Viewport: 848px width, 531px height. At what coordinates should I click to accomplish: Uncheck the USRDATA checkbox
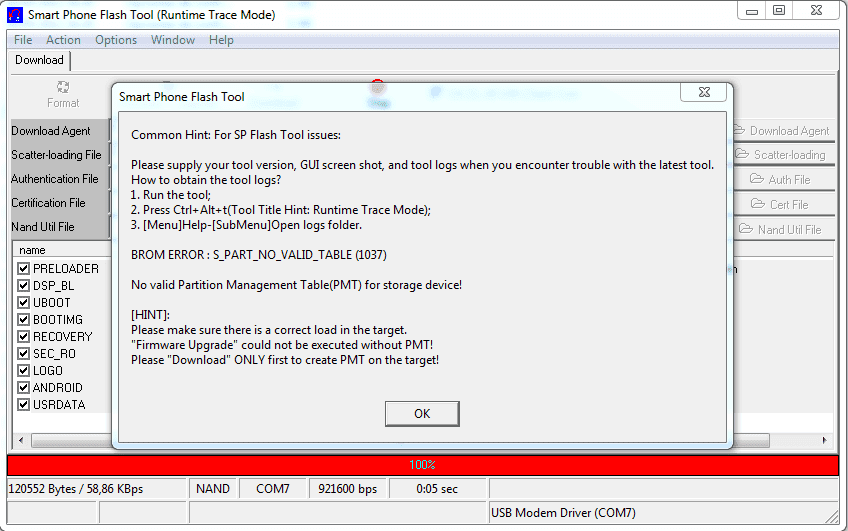tap(23, 404)
